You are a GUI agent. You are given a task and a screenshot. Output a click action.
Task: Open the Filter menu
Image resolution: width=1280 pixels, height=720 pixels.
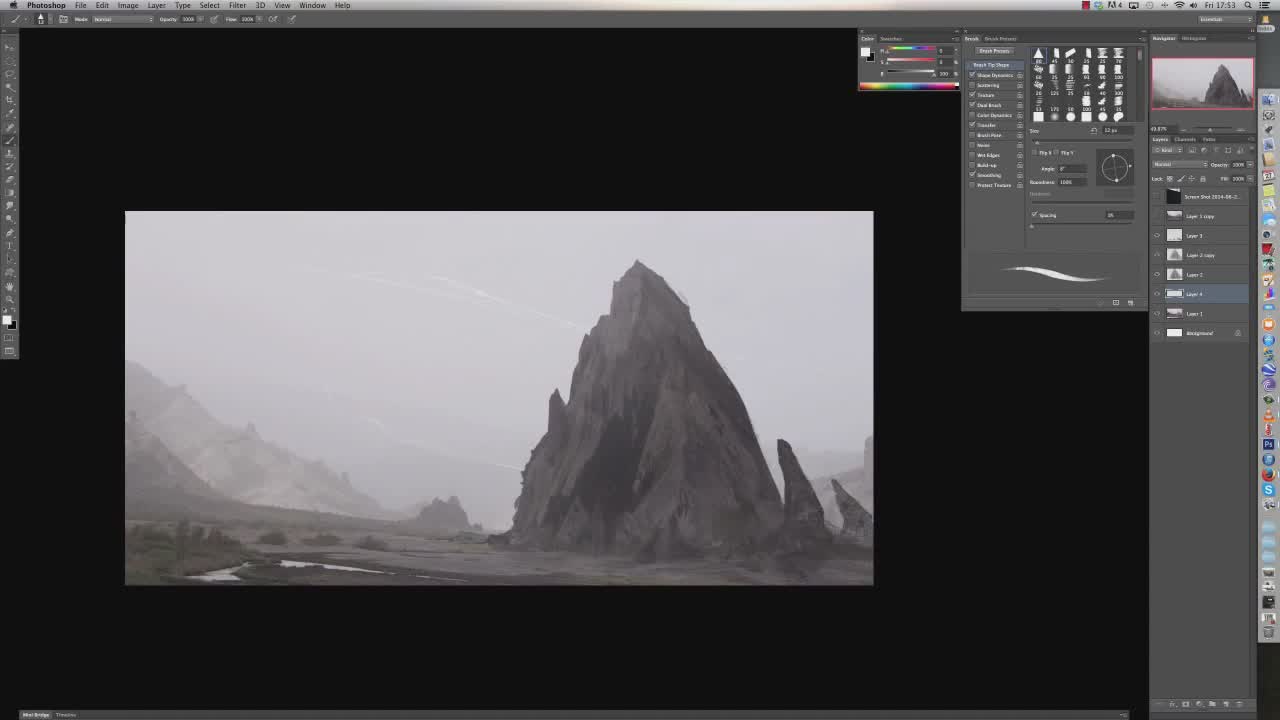tap(237, 5)
